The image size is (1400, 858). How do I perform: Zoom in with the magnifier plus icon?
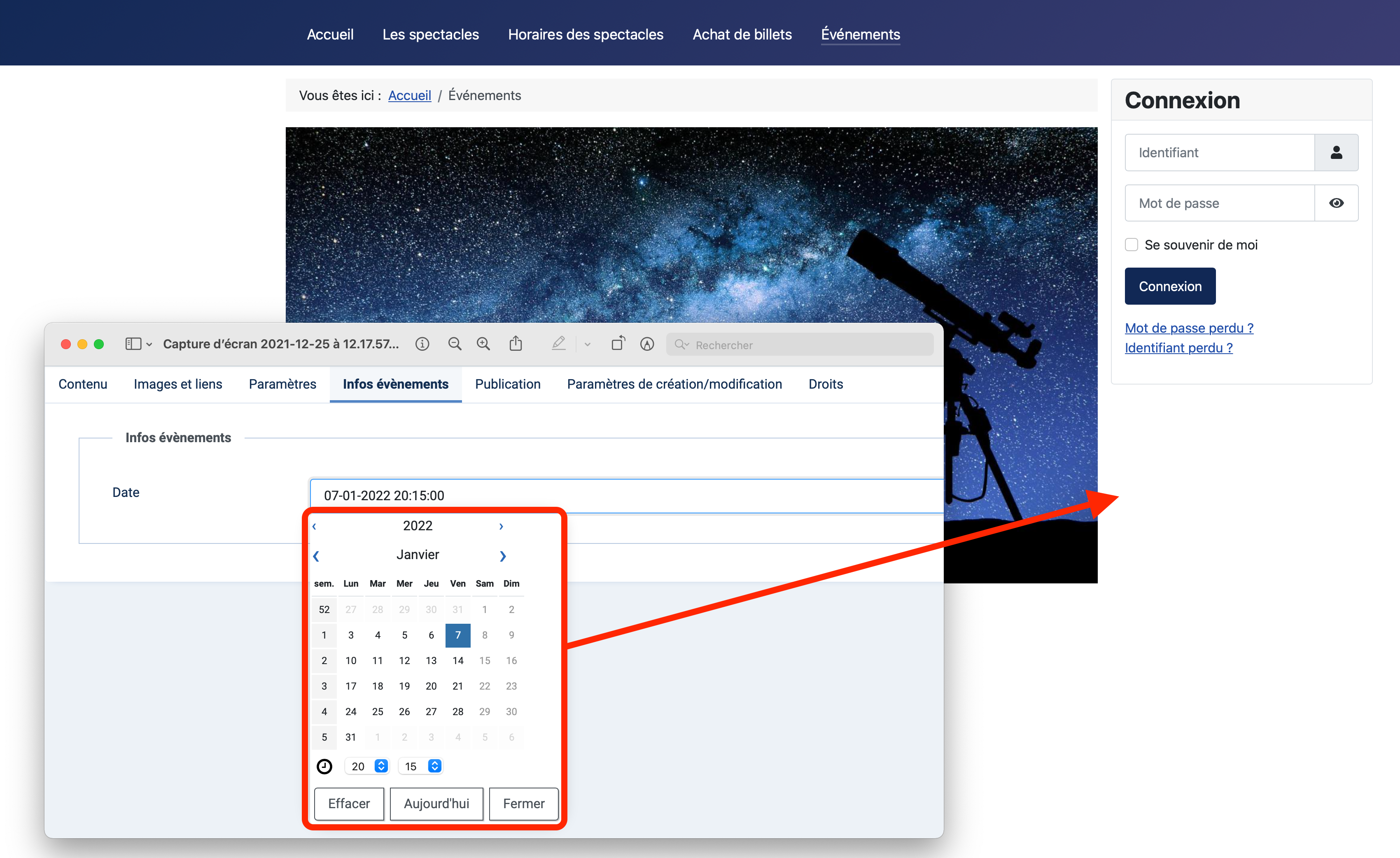coord(483,344)
